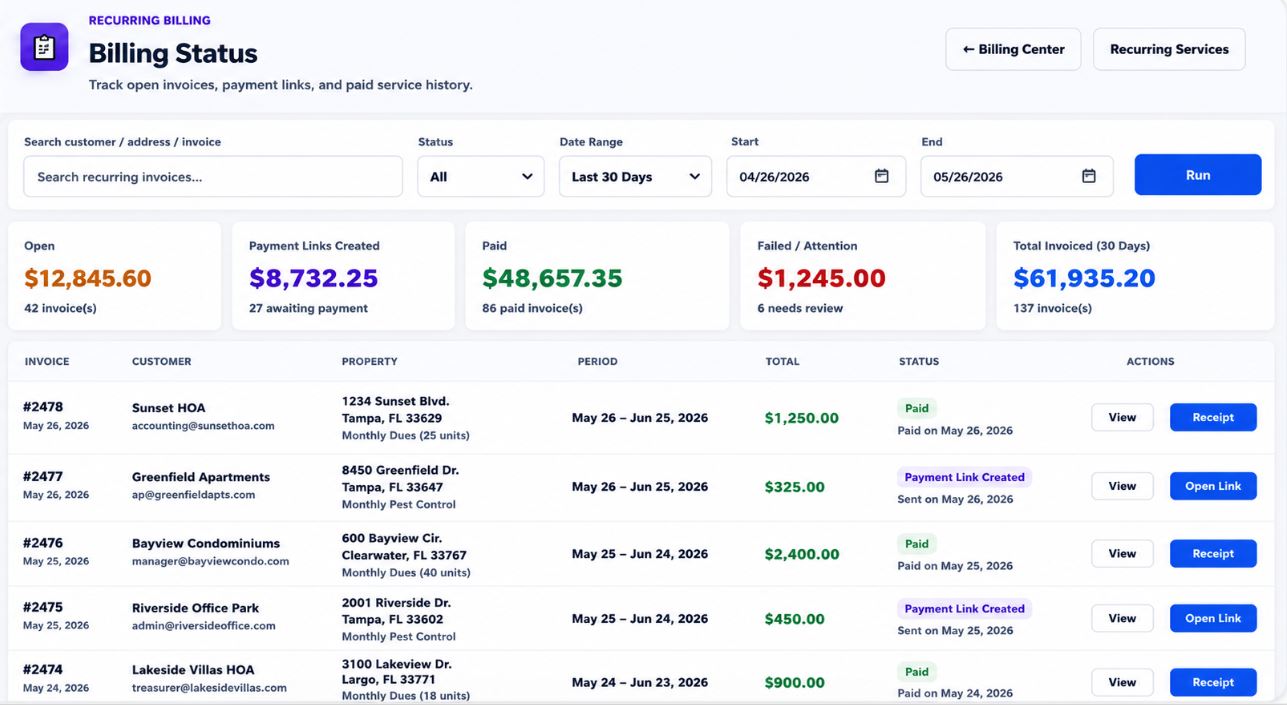1287x705 pixels.
Task: Click total amount $2,400.00
Action: [x=801, y=554]
